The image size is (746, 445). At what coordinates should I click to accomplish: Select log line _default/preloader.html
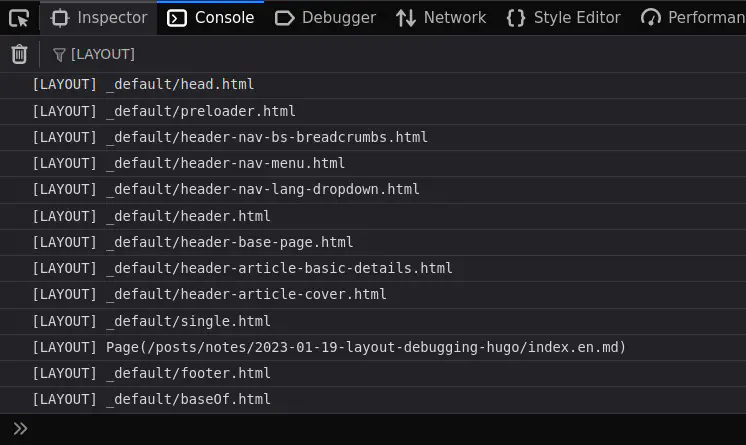[373, 112]
